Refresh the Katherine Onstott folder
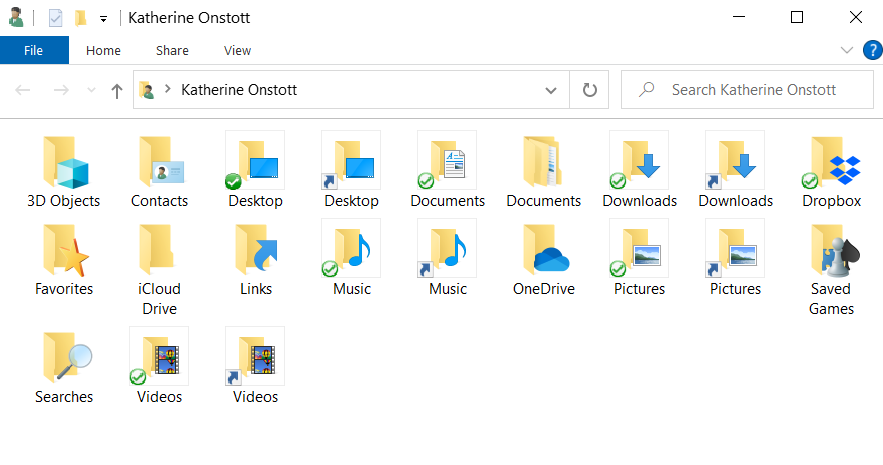The height and width of the screenshot is (465, 883). tap(589, 90)
